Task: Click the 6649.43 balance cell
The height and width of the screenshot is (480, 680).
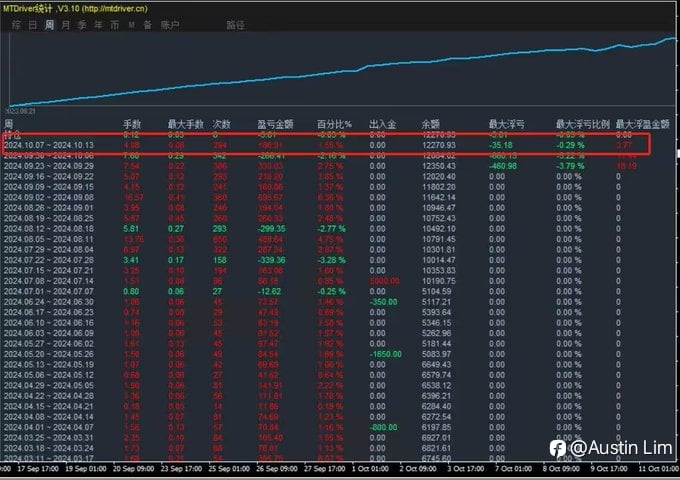Action: 437,365
